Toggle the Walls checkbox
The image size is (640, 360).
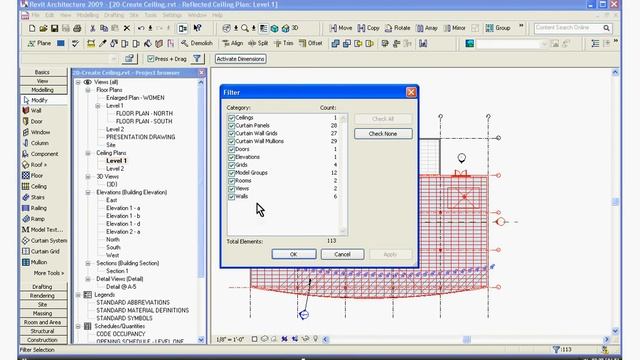pyautogui.click(x=231, y=197)
